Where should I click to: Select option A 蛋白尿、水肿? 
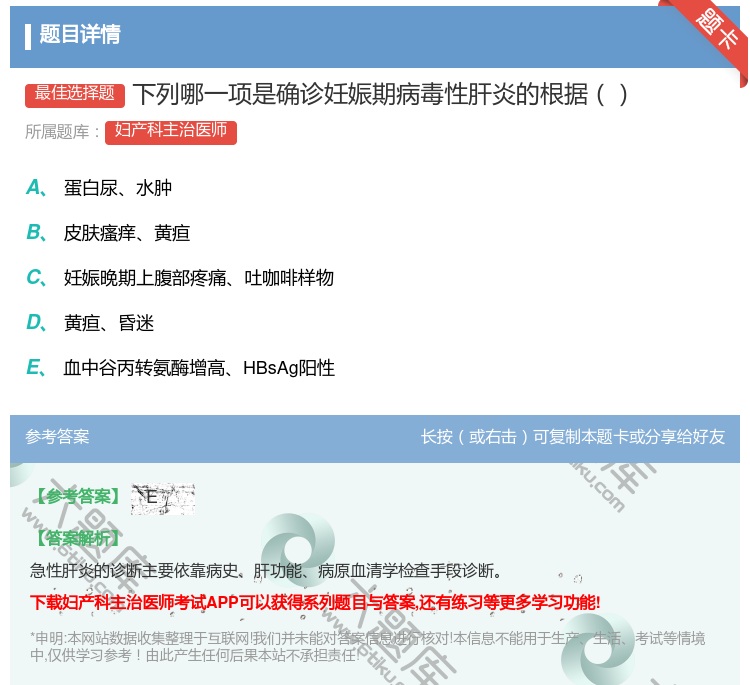(x=99, y=188)
